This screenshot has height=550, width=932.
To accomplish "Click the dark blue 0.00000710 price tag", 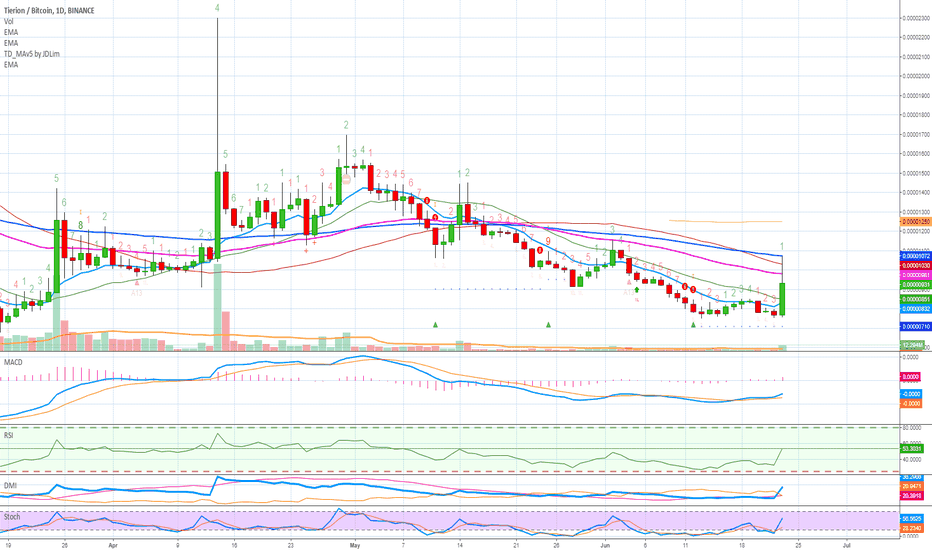I will 916,326.
